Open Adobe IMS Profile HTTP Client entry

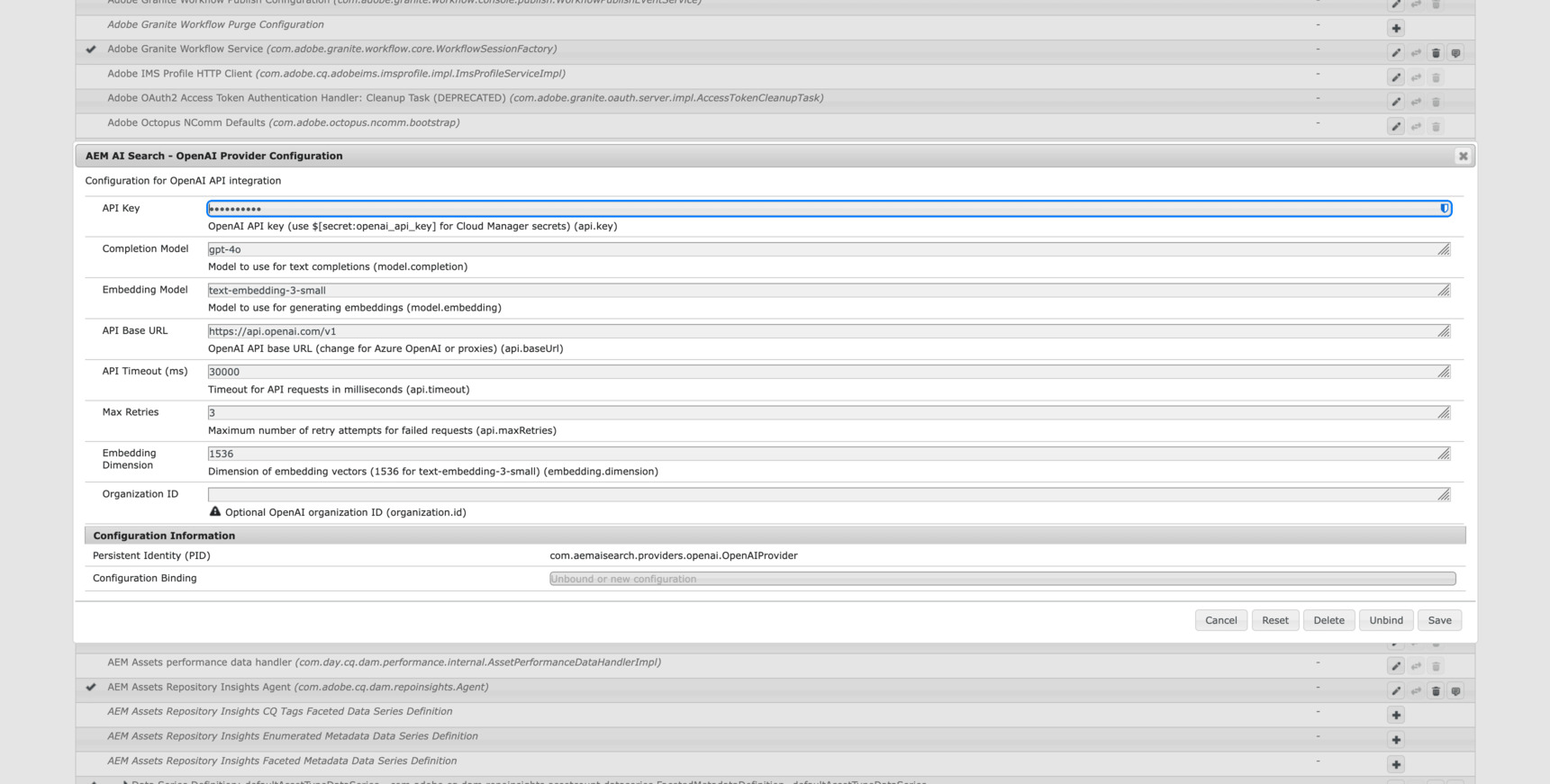336,74
